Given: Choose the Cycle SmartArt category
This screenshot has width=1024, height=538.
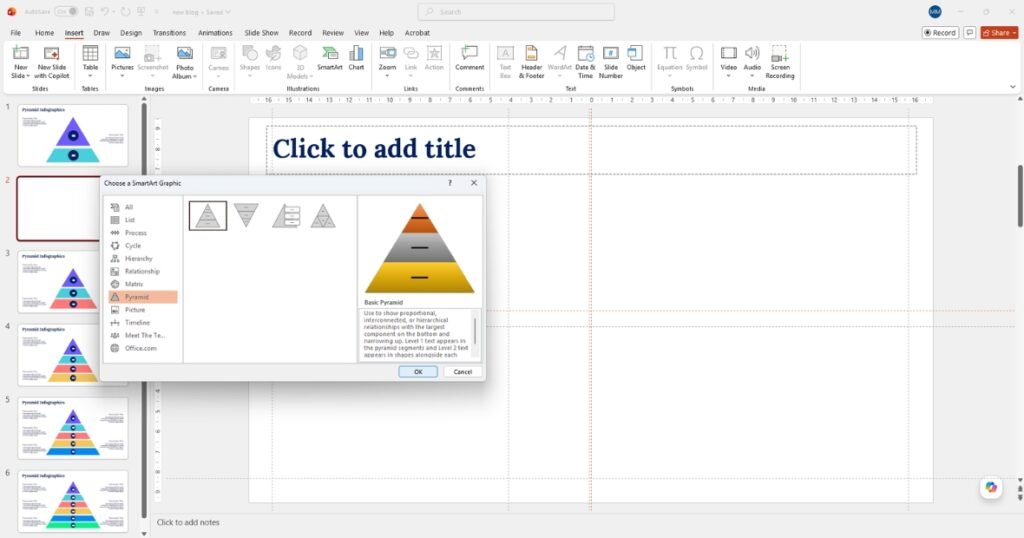Looking at the screenshot, I should 134,245.
